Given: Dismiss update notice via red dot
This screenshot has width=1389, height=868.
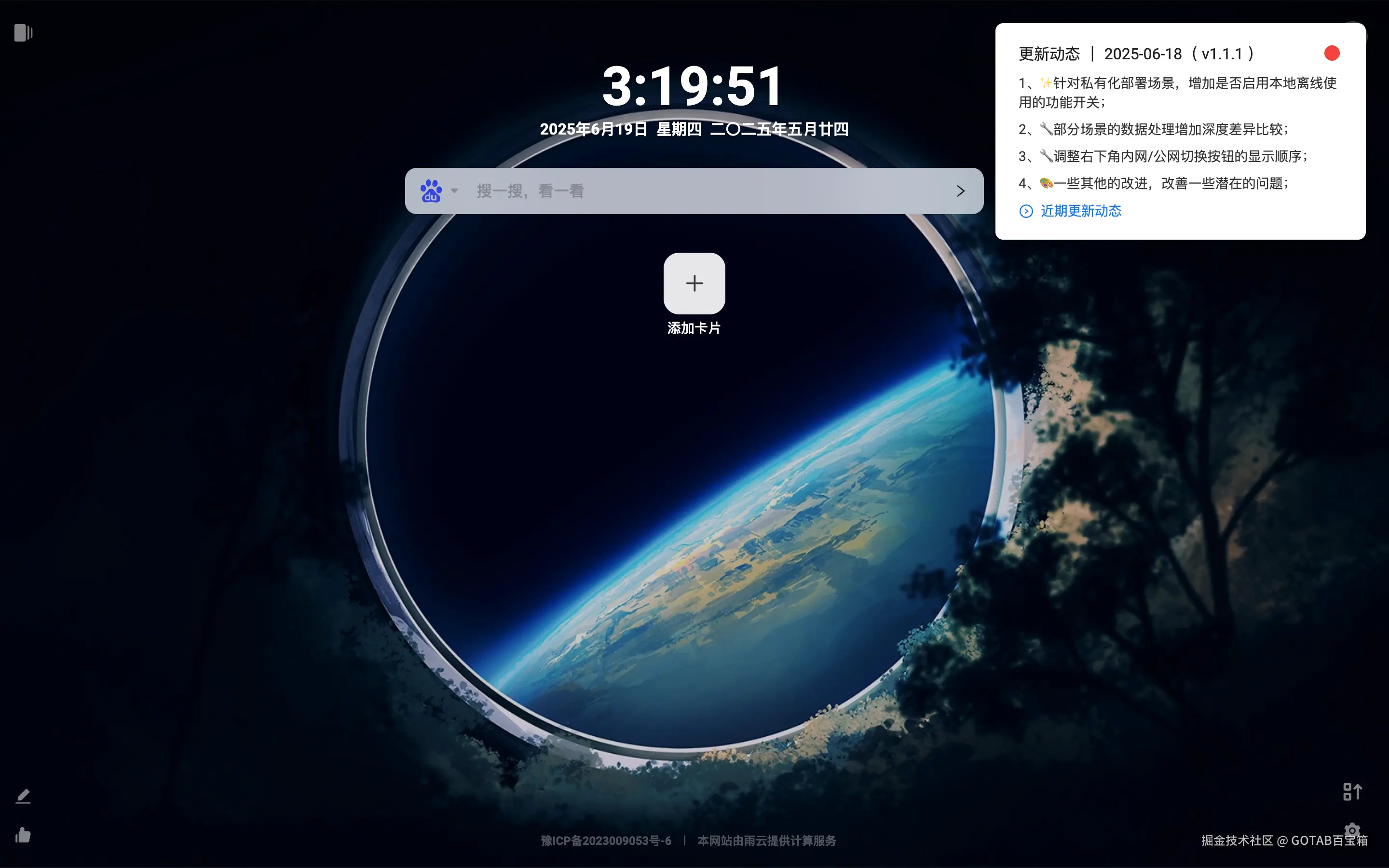Looking at the screenshot, I should pyautogui.click(x=1332, y=54).
